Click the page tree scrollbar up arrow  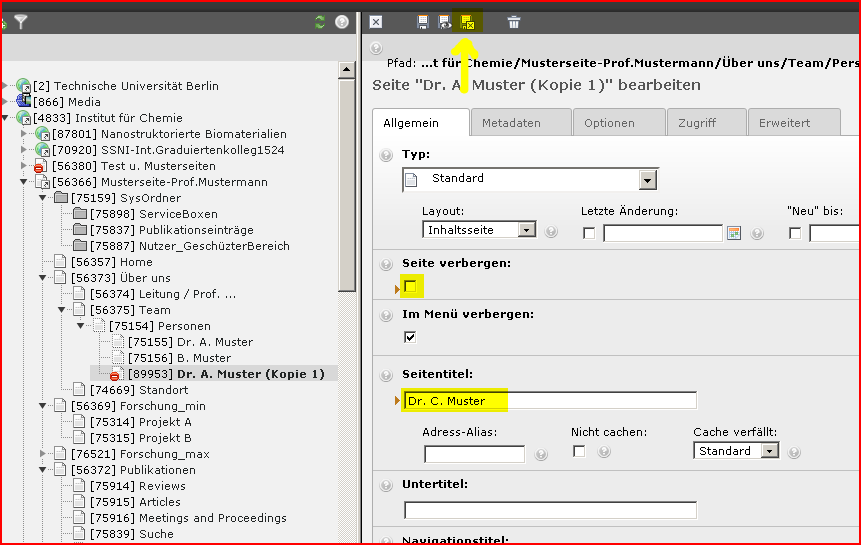point(346,70)
